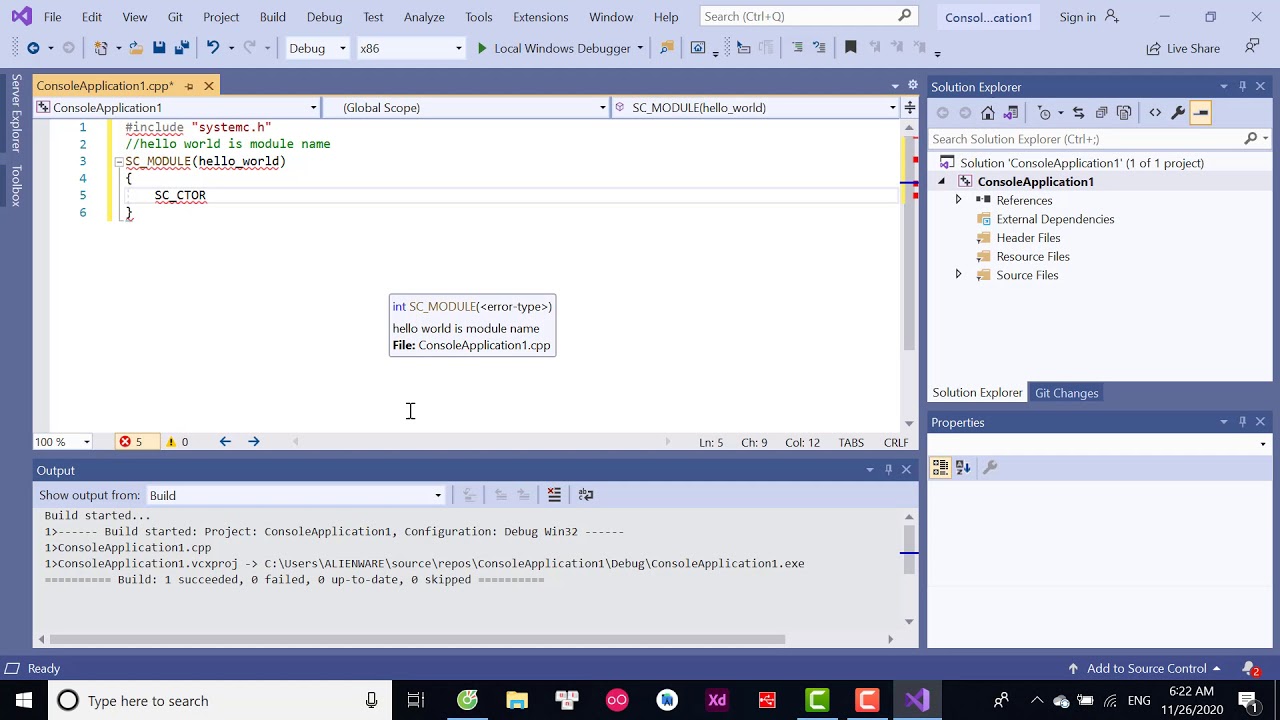Uncomment the selected lines
1280x720 pixels.
819,48
